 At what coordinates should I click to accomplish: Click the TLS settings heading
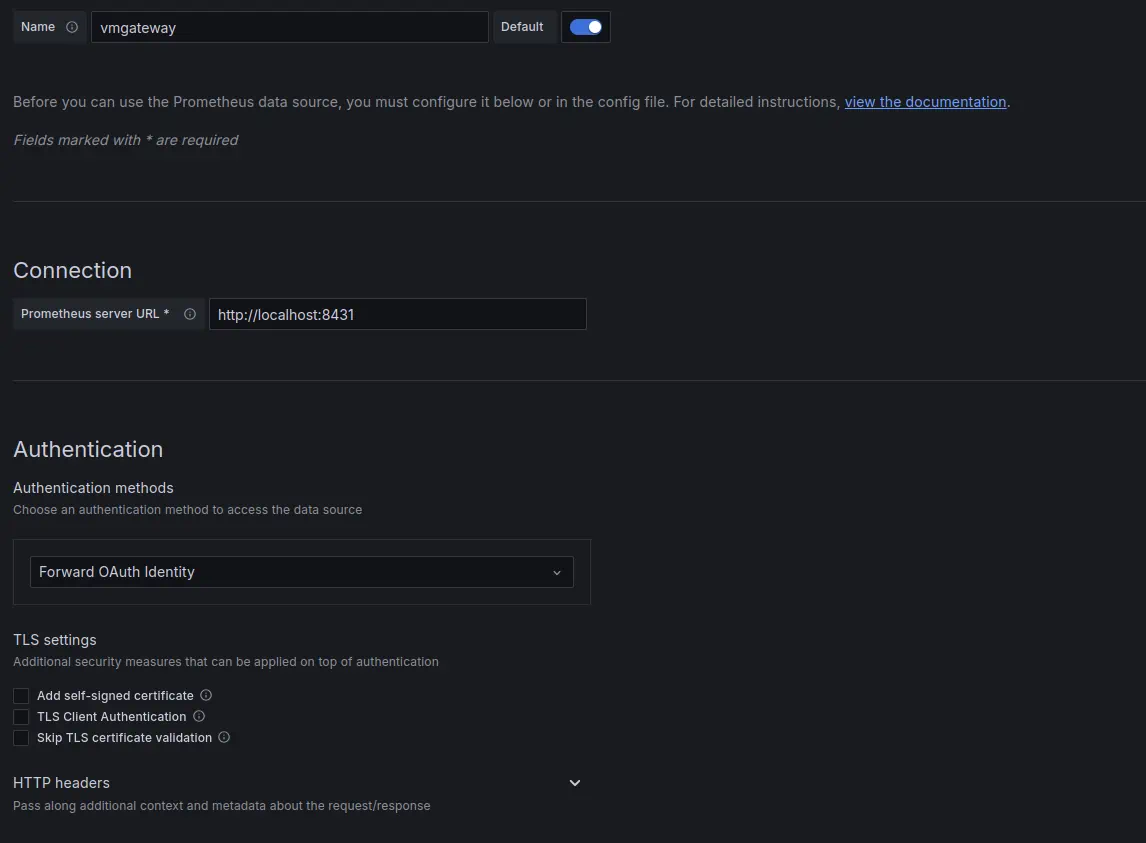pyautogui.click(x=55, y=640)
